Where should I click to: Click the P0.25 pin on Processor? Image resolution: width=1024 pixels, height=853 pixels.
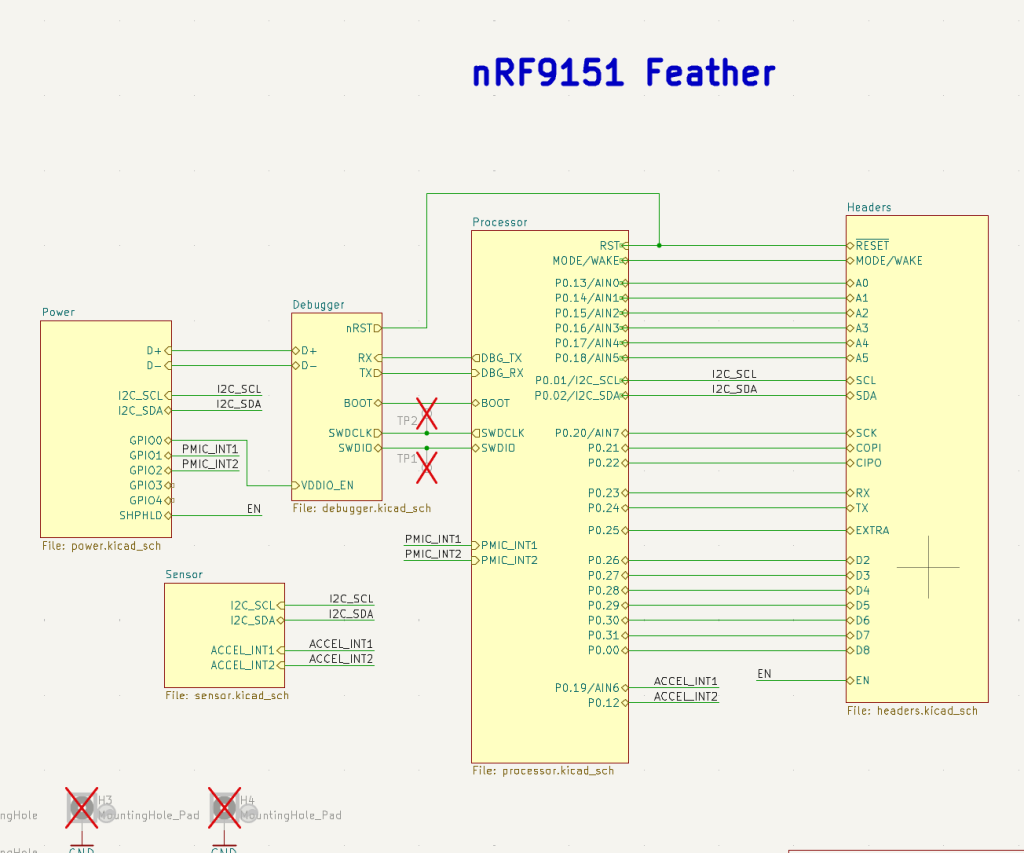[608, 530]
